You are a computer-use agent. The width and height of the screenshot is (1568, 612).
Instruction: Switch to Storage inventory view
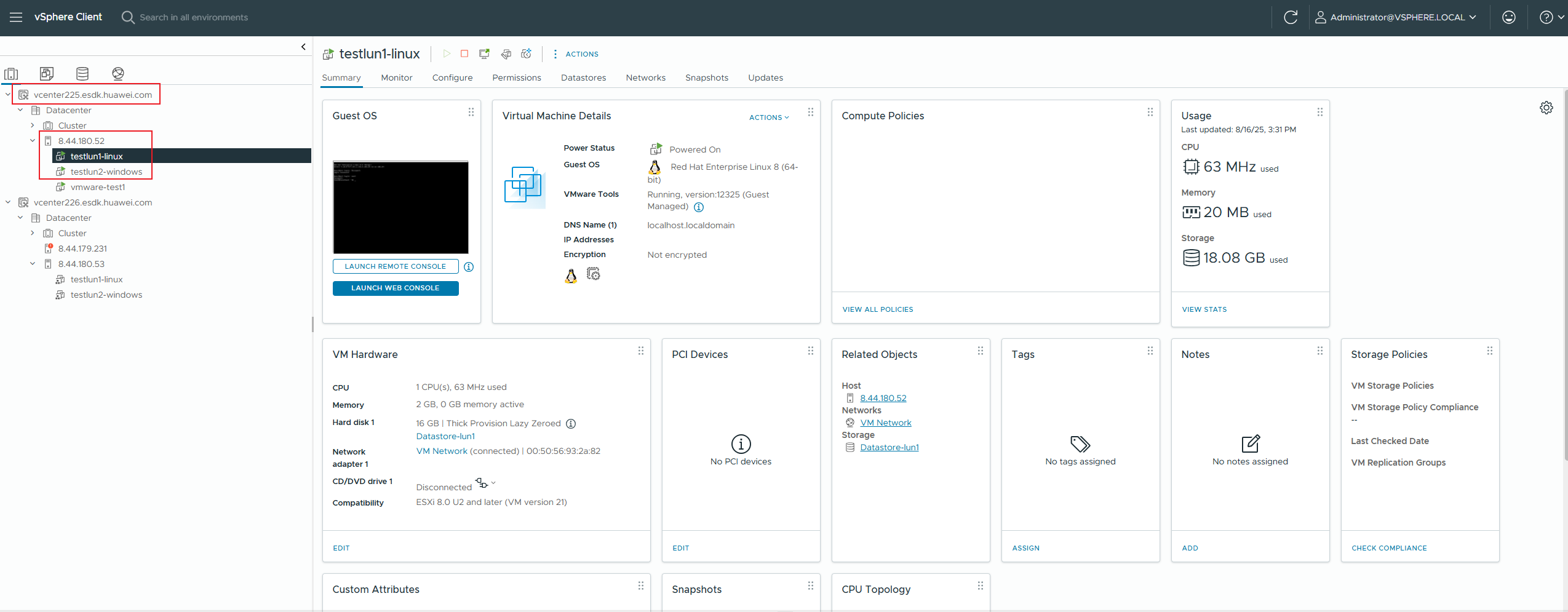click(82, 74)
